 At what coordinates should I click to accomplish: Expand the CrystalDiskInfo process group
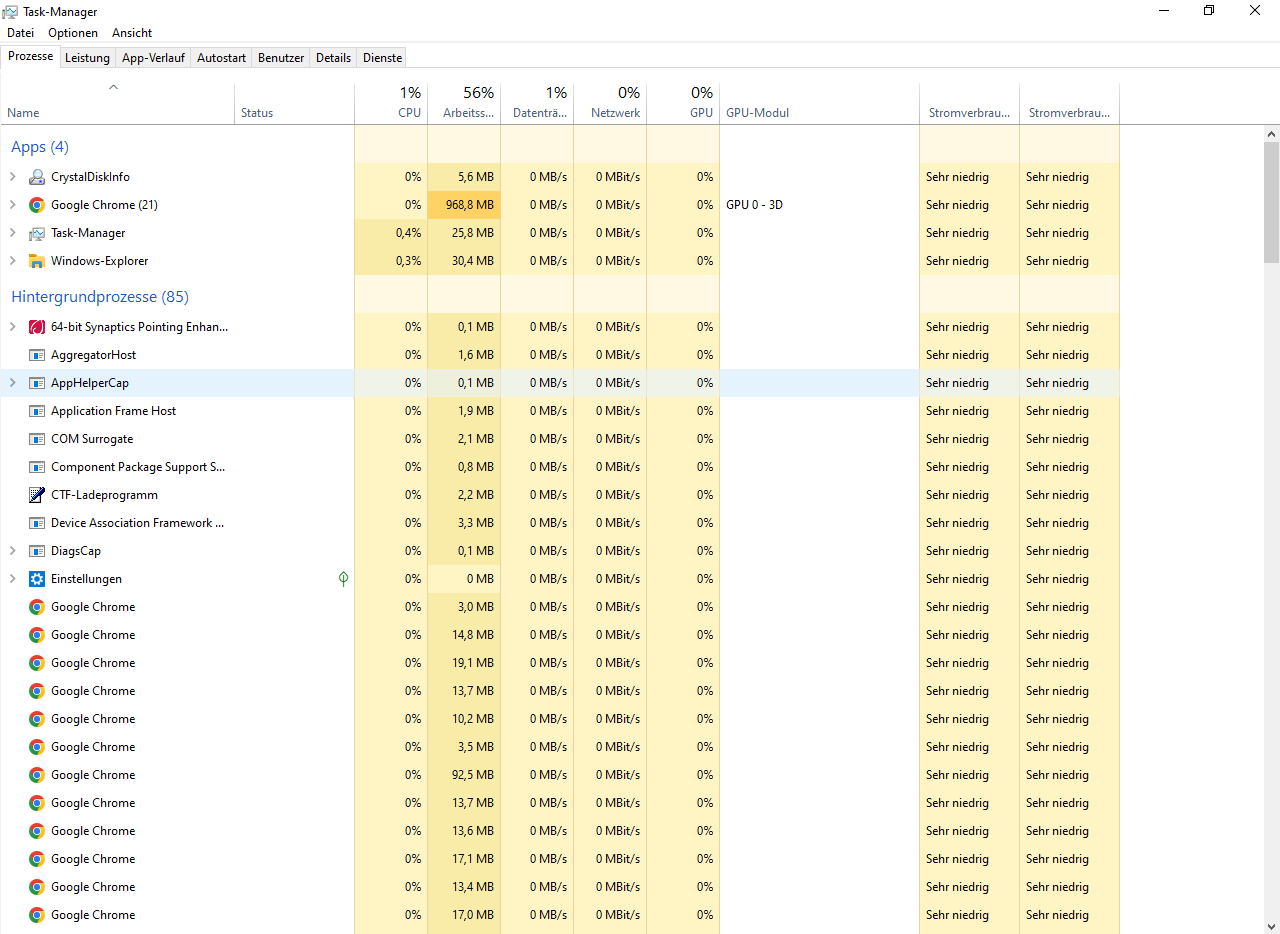coord(12,177)
